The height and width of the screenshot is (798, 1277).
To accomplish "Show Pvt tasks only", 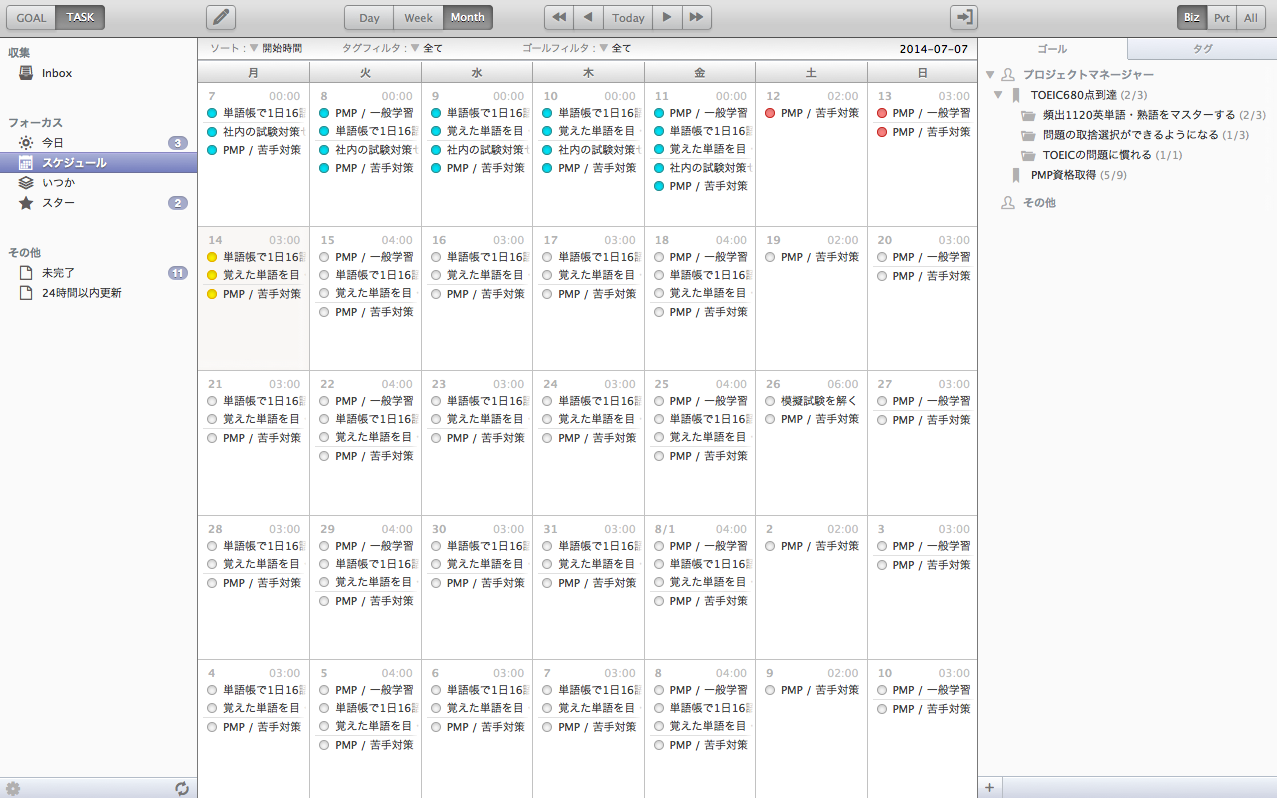I will [x=1222, y=17].
